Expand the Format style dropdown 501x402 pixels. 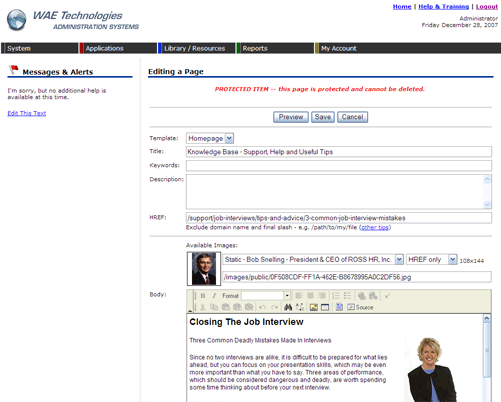tap(287, 296)
